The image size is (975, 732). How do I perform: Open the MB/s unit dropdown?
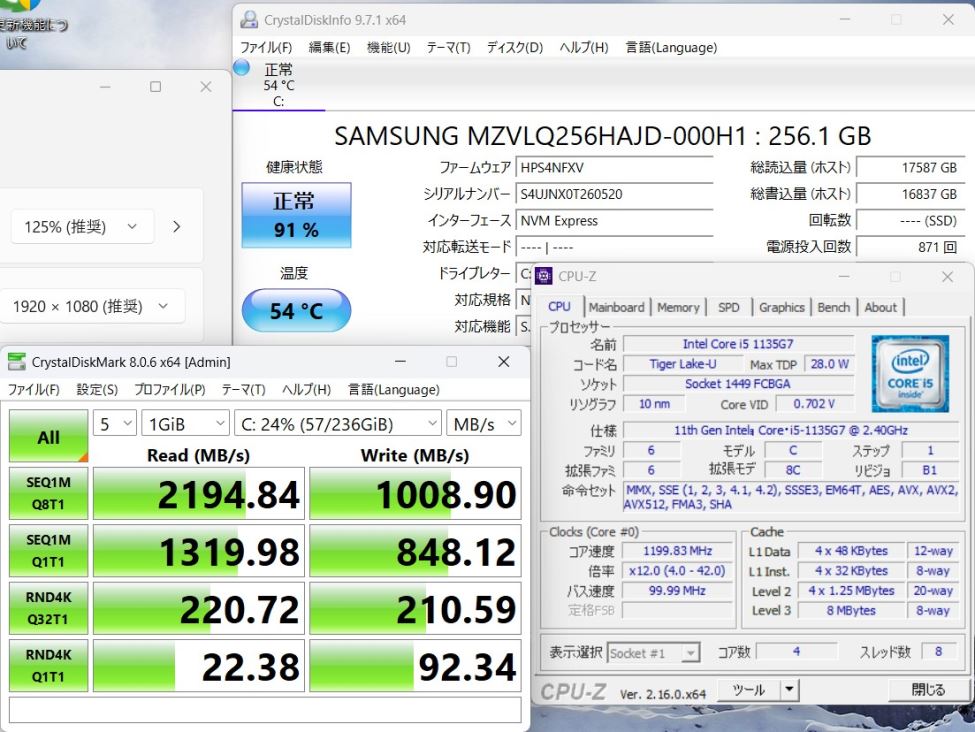point(483,424)
